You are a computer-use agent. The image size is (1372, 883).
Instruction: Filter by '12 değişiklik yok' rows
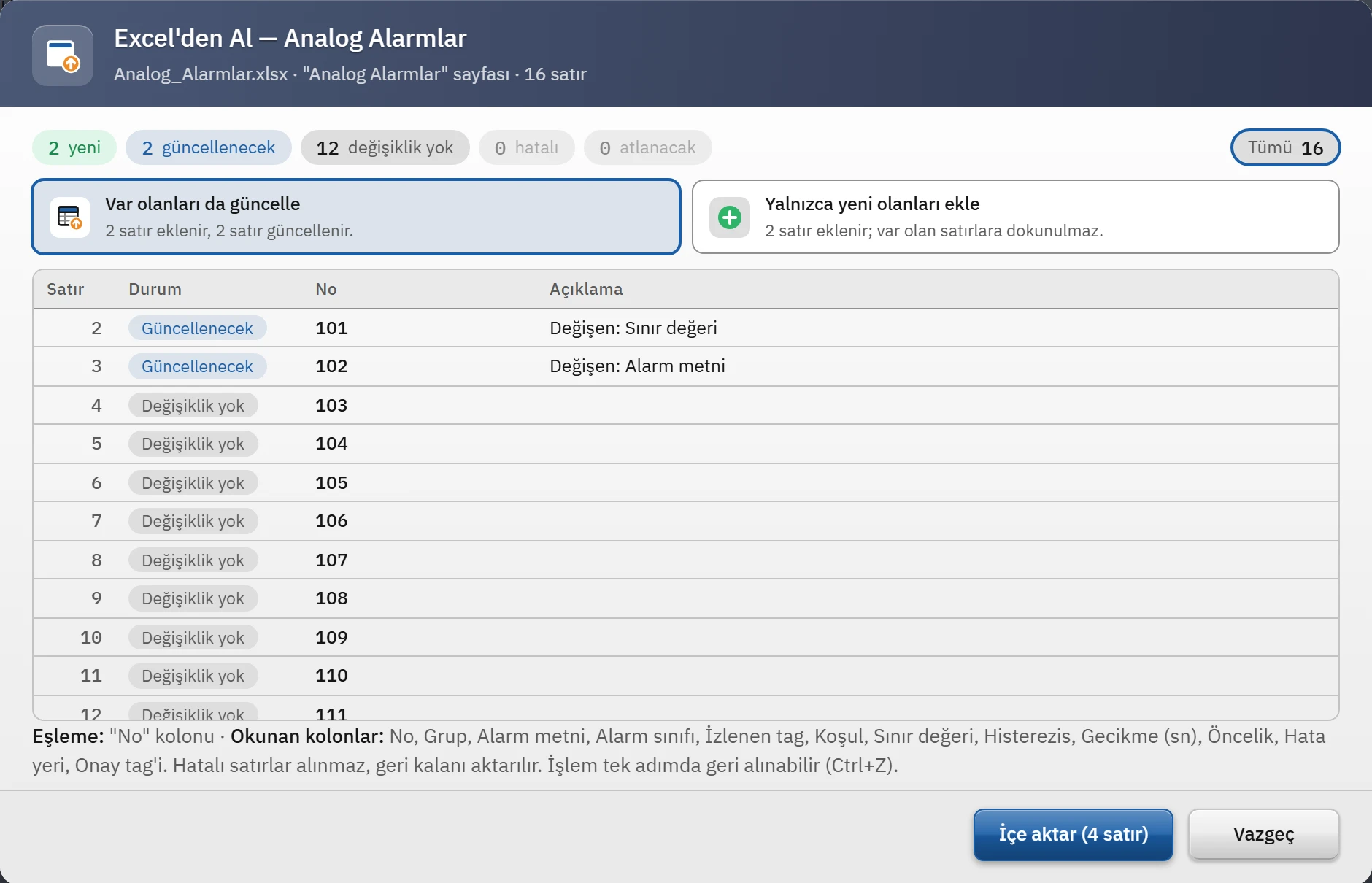[x=385, y=147]
